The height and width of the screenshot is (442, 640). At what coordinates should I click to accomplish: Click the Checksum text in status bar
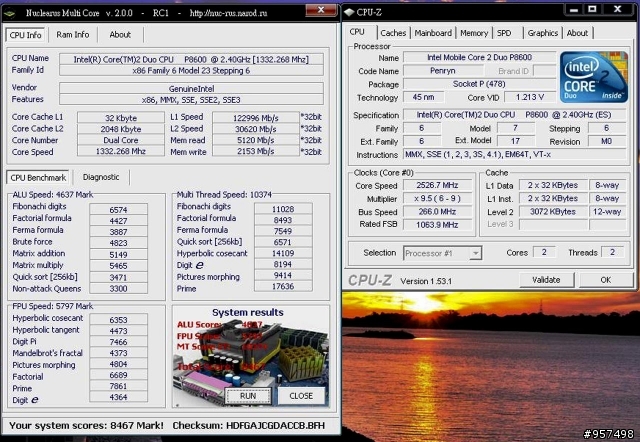point(249,425)
